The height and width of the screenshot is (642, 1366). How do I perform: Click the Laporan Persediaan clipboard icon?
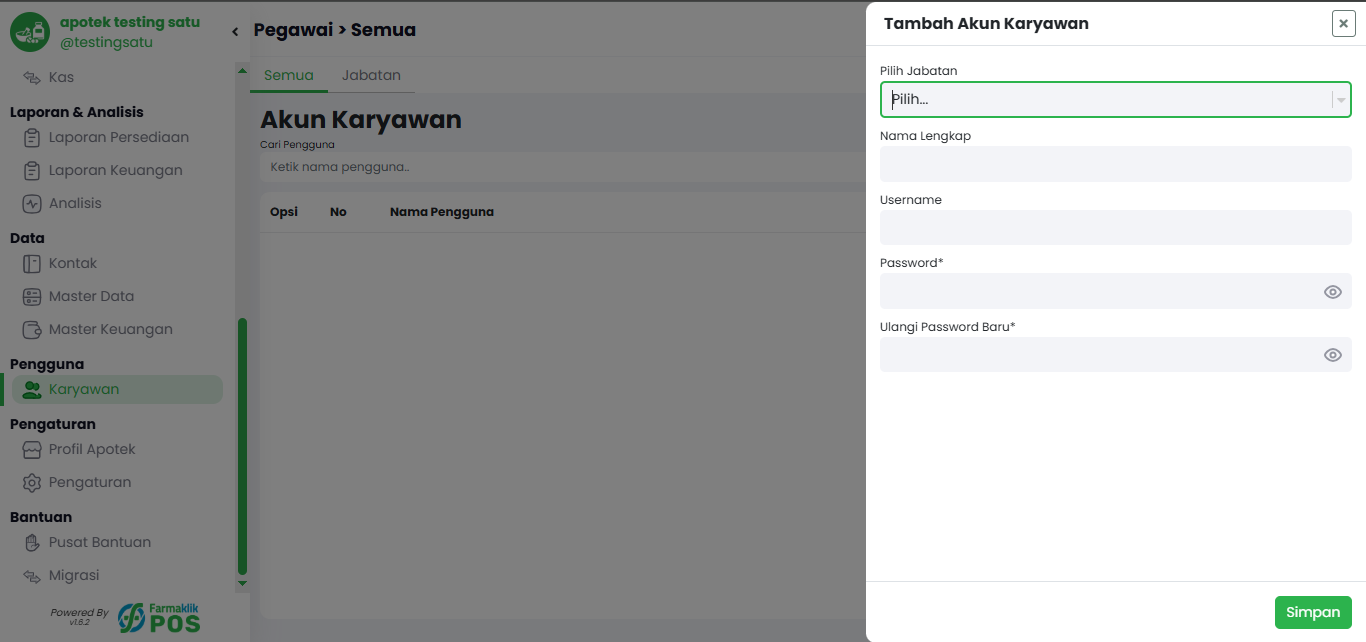click(x=32, y=137)
